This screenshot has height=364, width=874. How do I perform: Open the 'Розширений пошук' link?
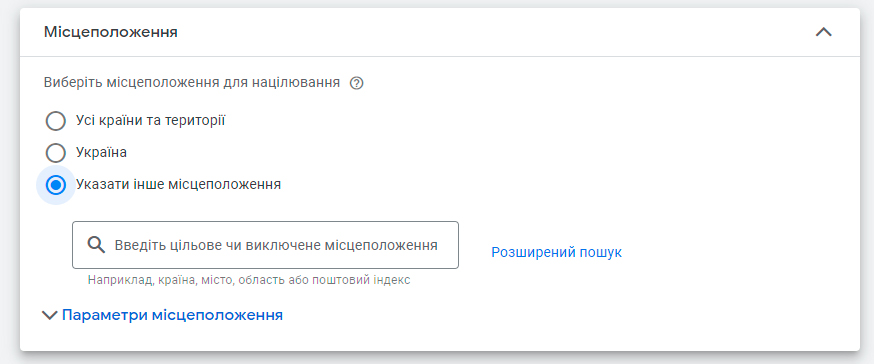556,252
